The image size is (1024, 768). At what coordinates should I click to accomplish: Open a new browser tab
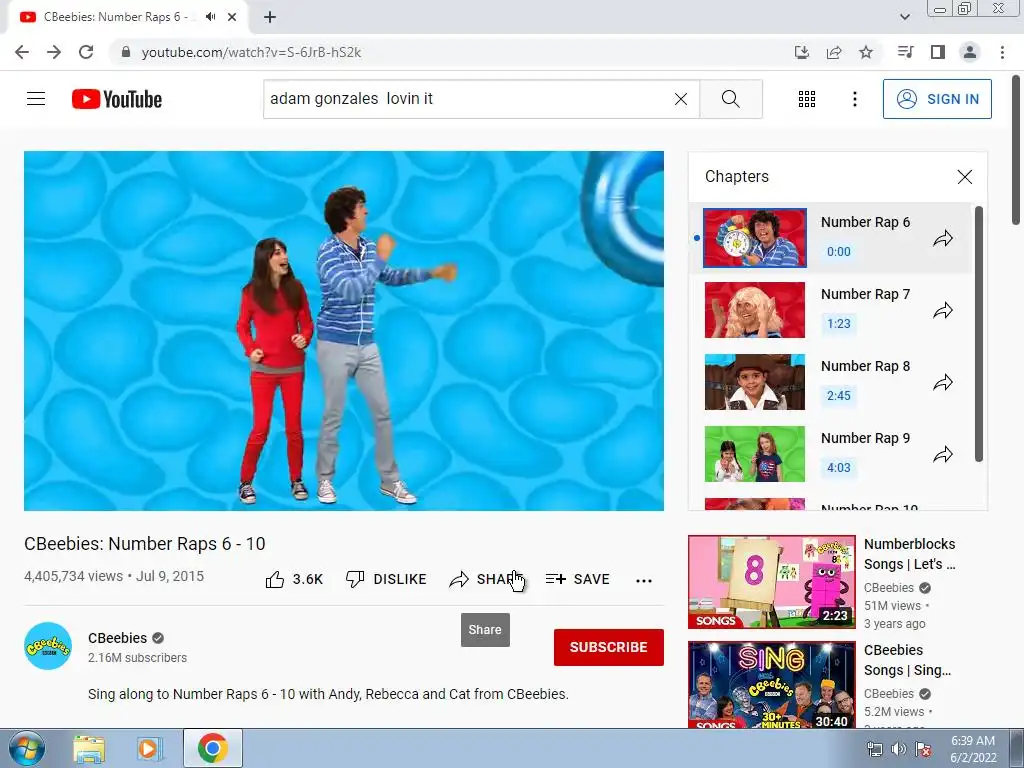pyautogui.click(x=270, y=17)
